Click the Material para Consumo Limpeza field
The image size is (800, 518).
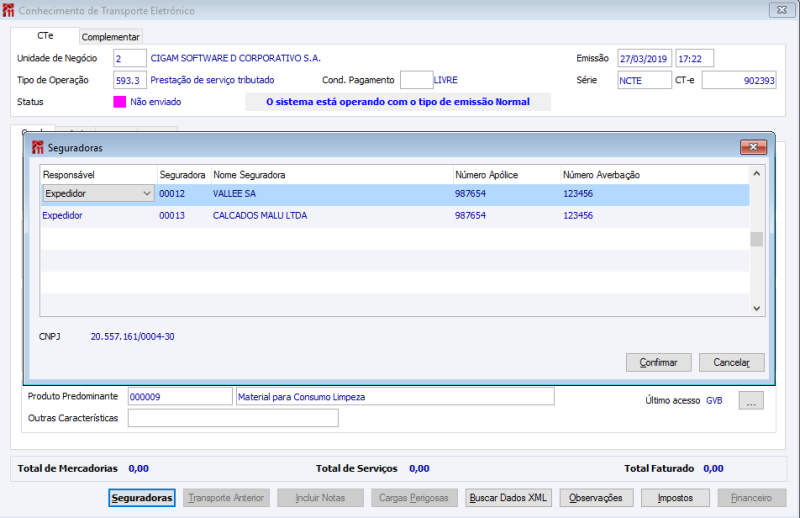395,397
